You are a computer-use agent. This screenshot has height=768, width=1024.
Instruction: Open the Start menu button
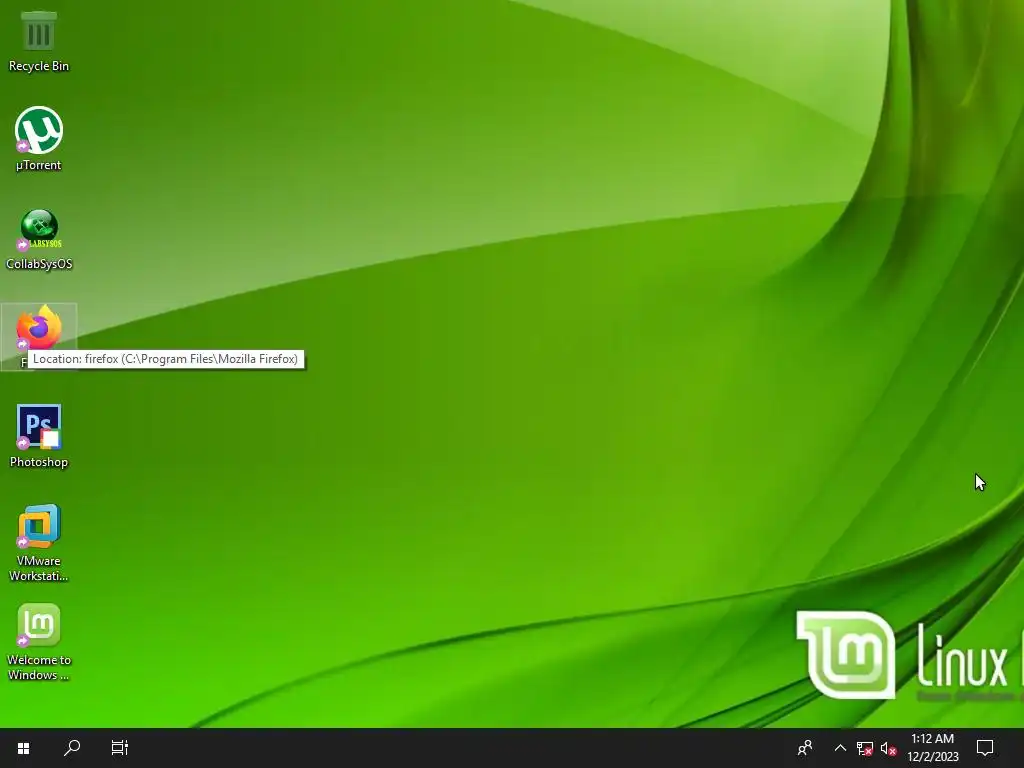[x=24, y=748]
